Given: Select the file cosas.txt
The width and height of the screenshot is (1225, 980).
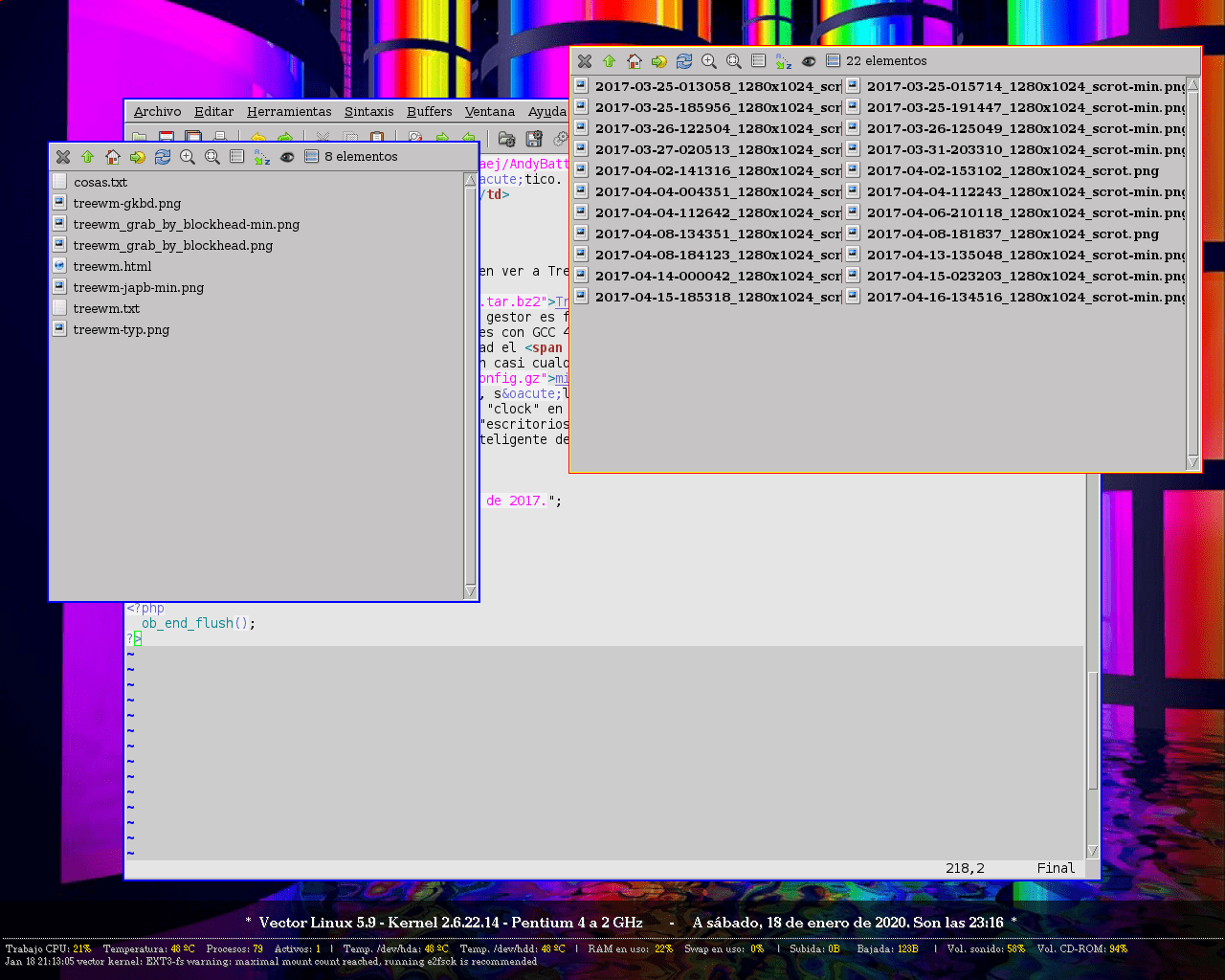Looking at the screenshot, I should tap(90, 182).
